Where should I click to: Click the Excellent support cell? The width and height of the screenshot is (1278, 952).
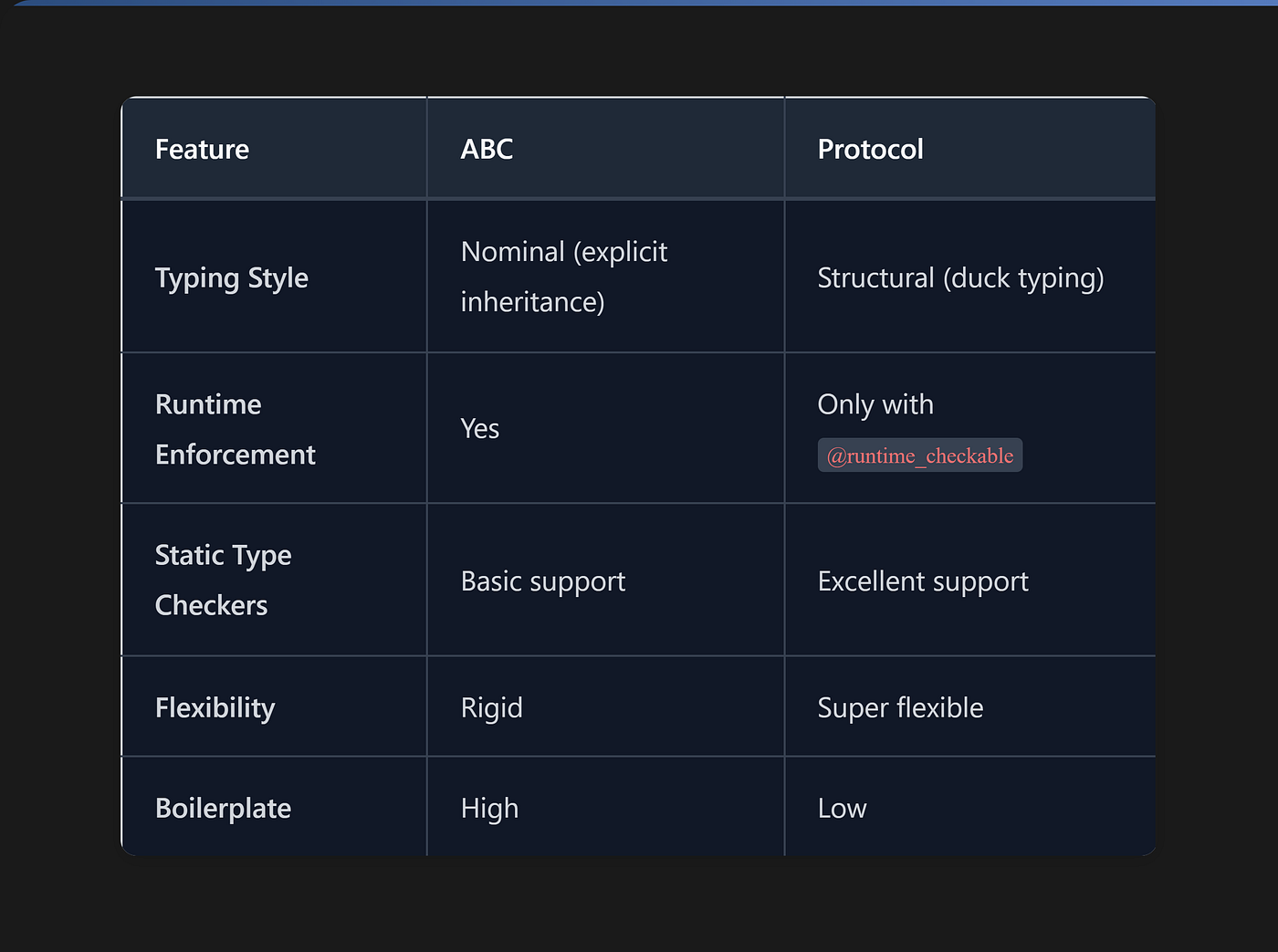pos(923,581)
